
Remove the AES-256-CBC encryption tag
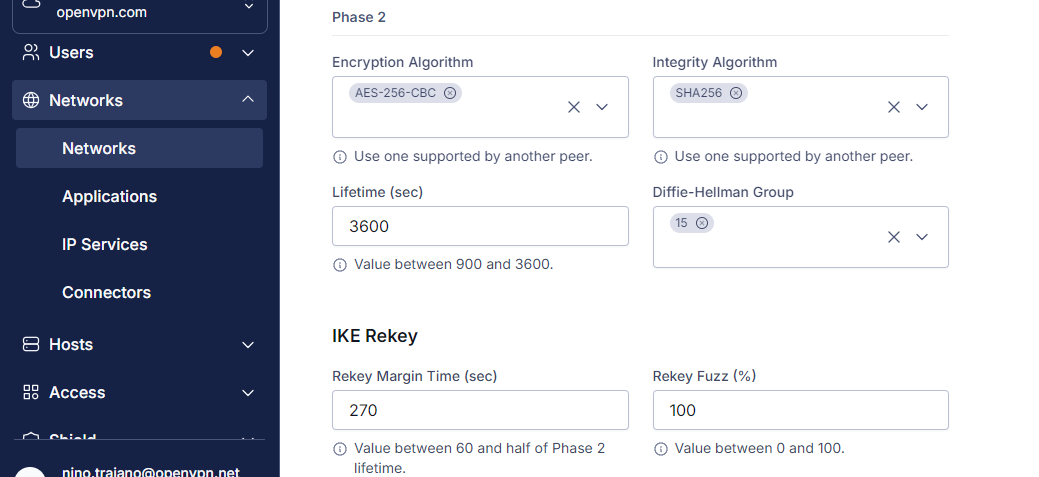449,93
